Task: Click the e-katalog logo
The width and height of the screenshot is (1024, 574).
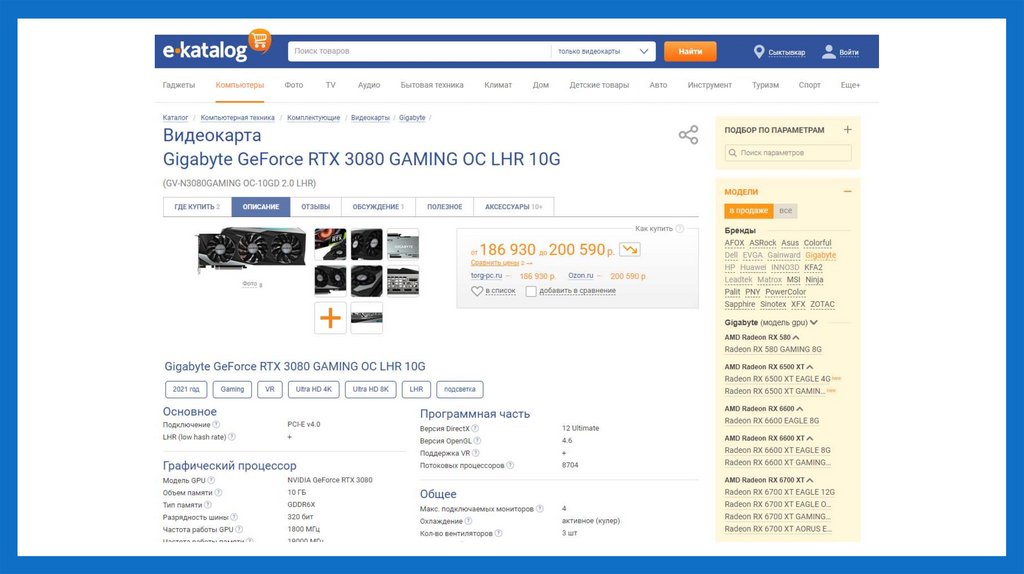Action: point(216,47)
